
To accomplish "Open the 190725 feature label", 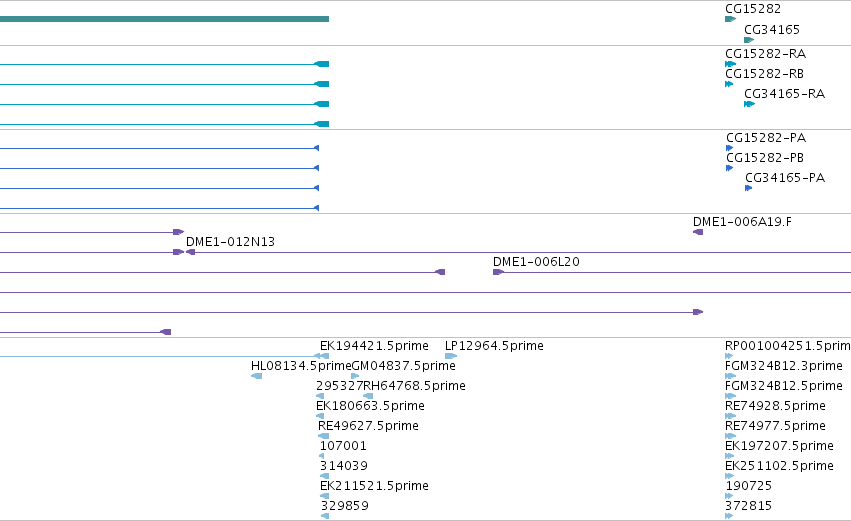I will click(748, 486).
